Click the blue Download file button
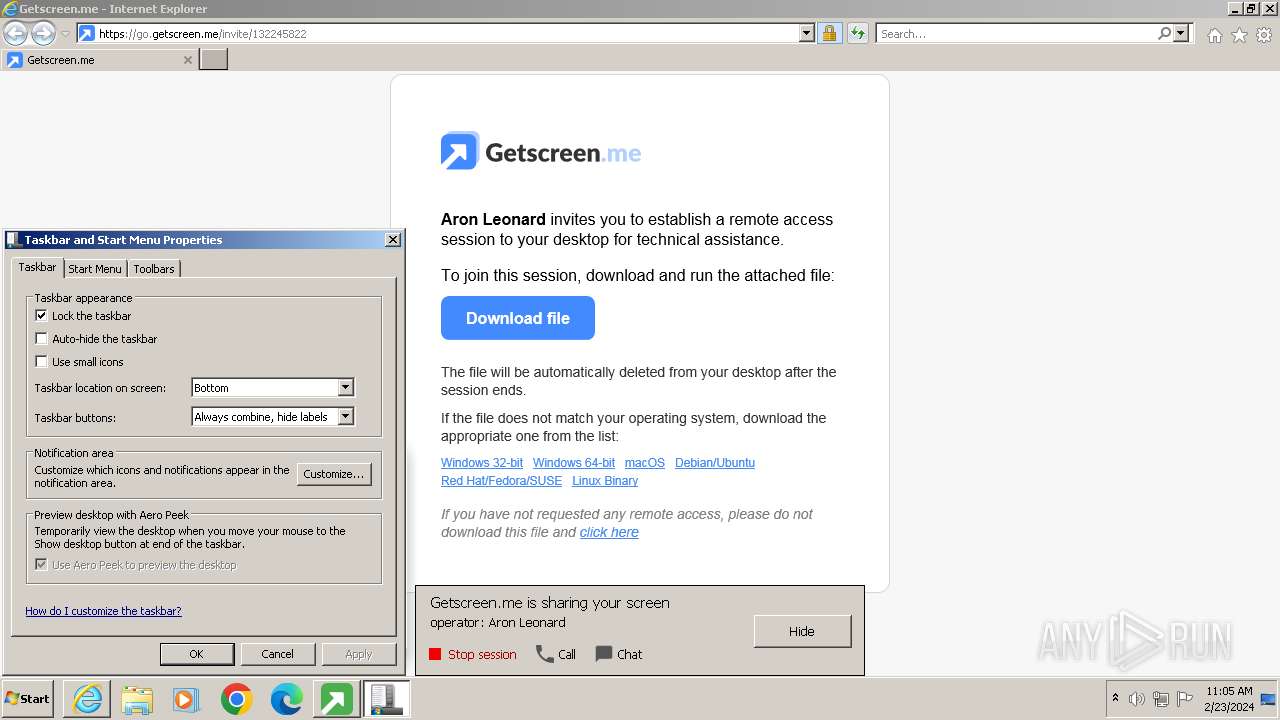This screenshot has width=1280, height=720. click(518, 318)
